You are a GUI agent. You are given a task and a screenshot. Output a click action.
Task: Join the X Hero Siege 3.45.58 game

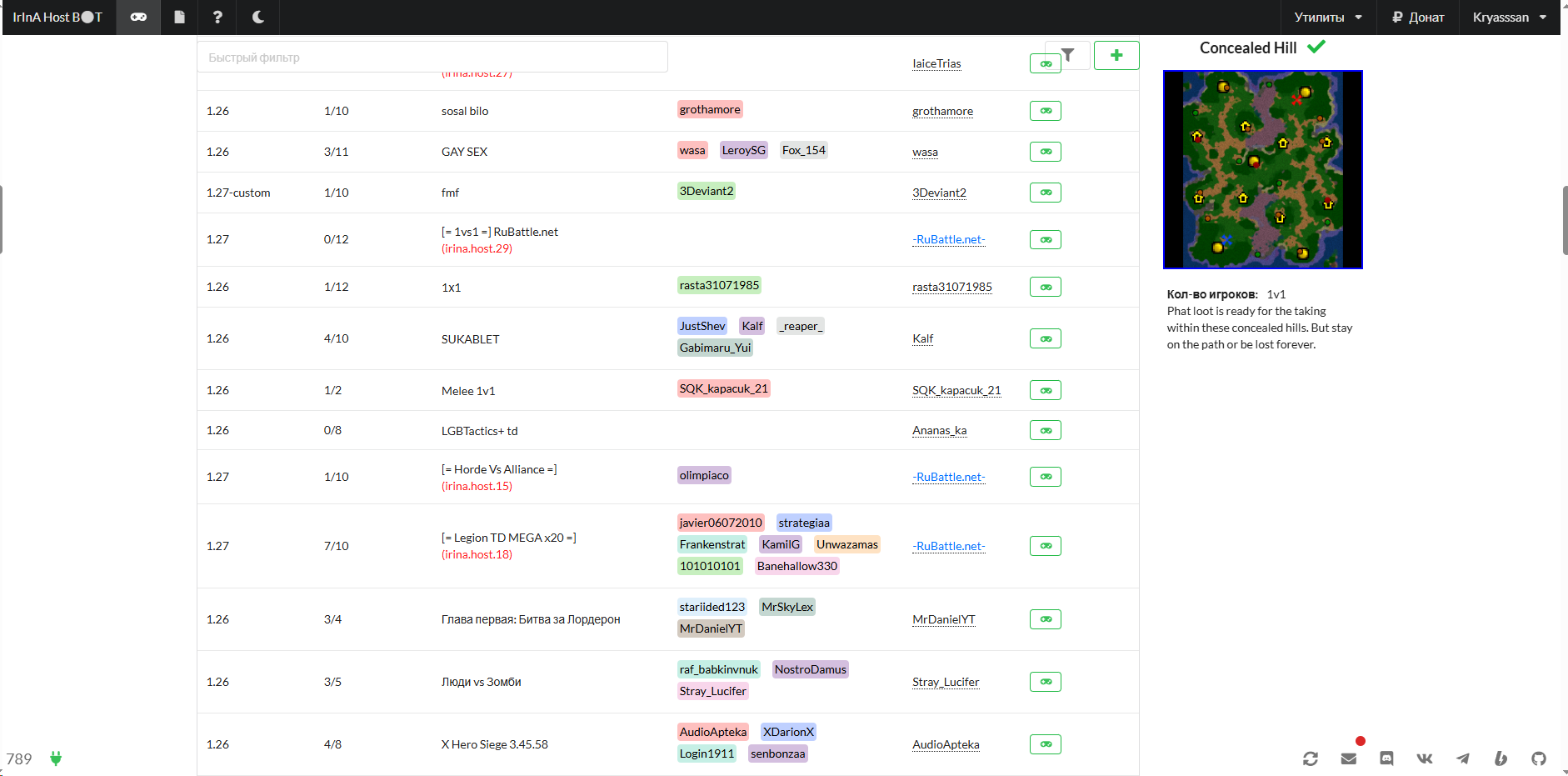pyautogui.click(x=1046, y=744)
